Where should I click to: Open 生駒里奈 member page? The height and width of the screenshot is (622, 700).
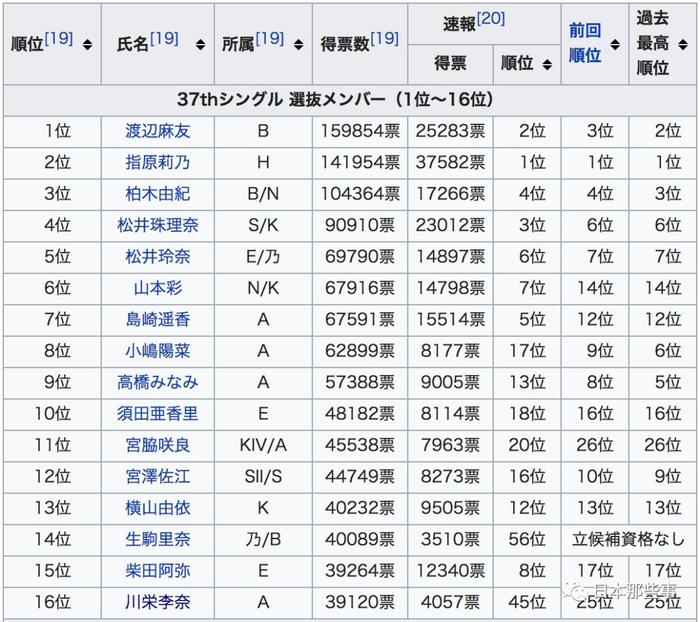(158, 540)
